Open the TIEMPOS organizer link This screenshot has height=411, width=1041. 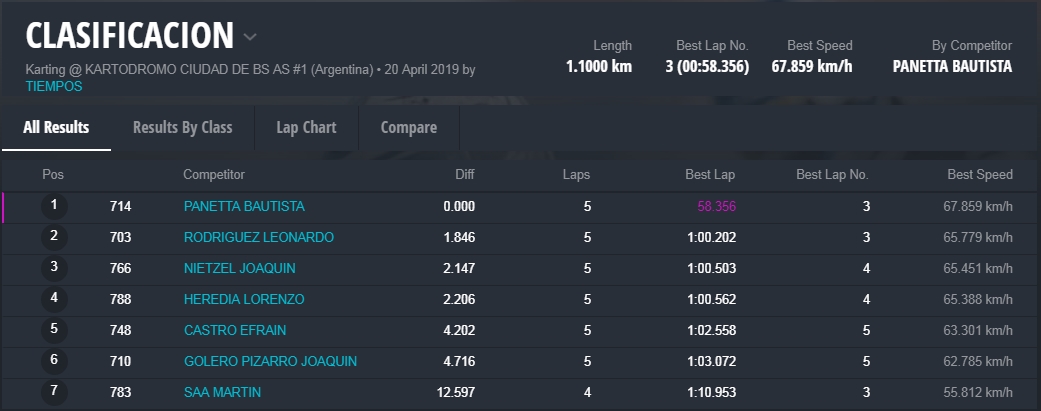(54, 87)
